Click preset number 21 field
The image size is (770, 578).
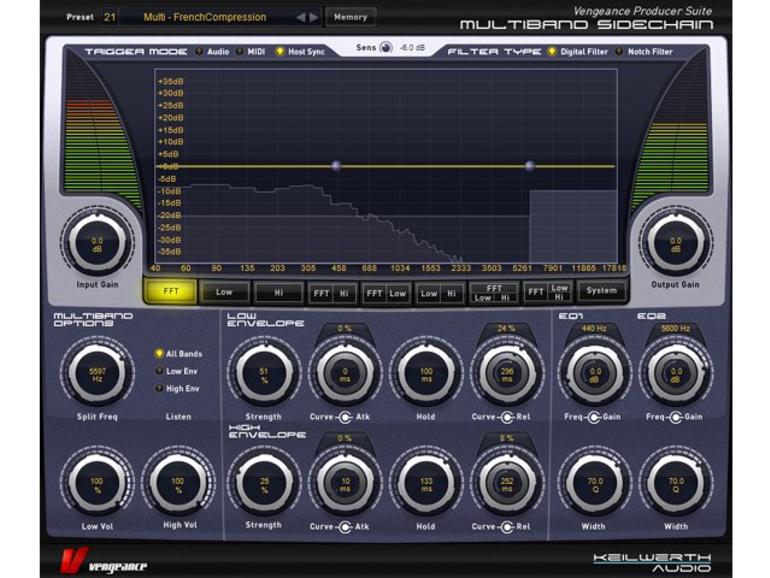[110, 17]
